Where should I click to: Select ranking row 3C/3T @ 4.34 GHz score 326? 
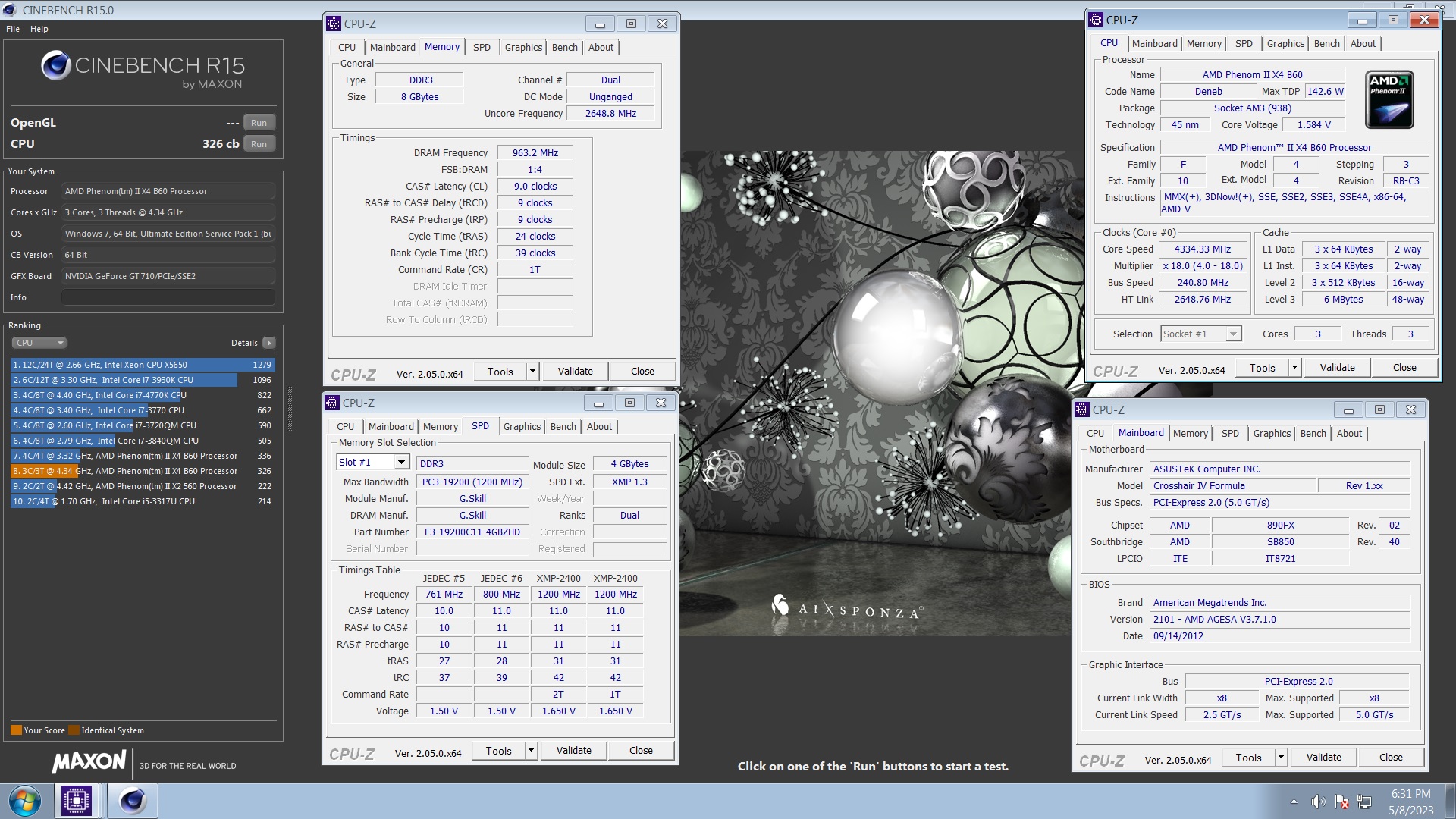click(143, 471)
